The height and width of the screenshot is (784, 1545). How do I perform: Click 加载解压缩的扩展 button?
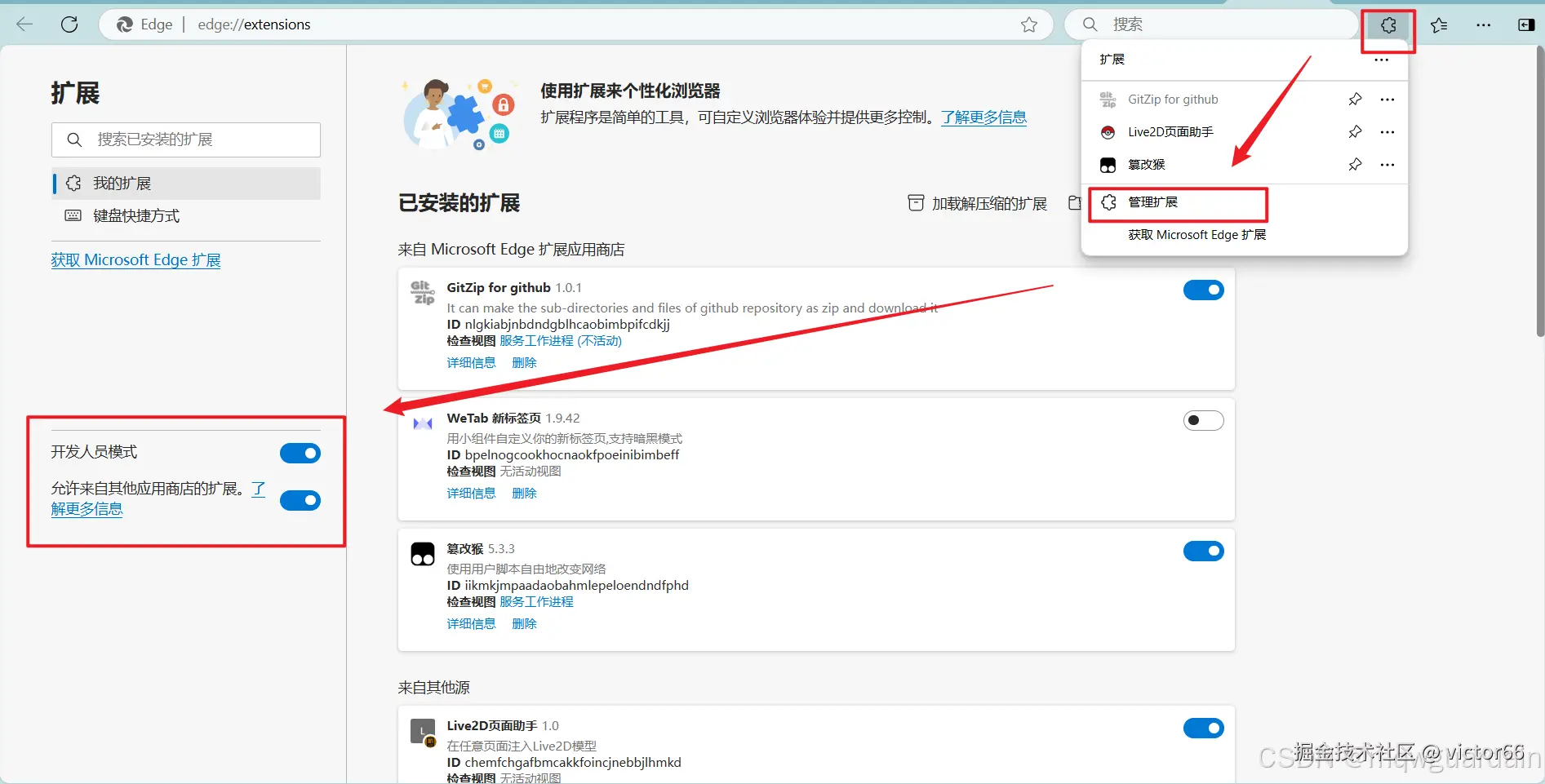(x=978, y=203)
